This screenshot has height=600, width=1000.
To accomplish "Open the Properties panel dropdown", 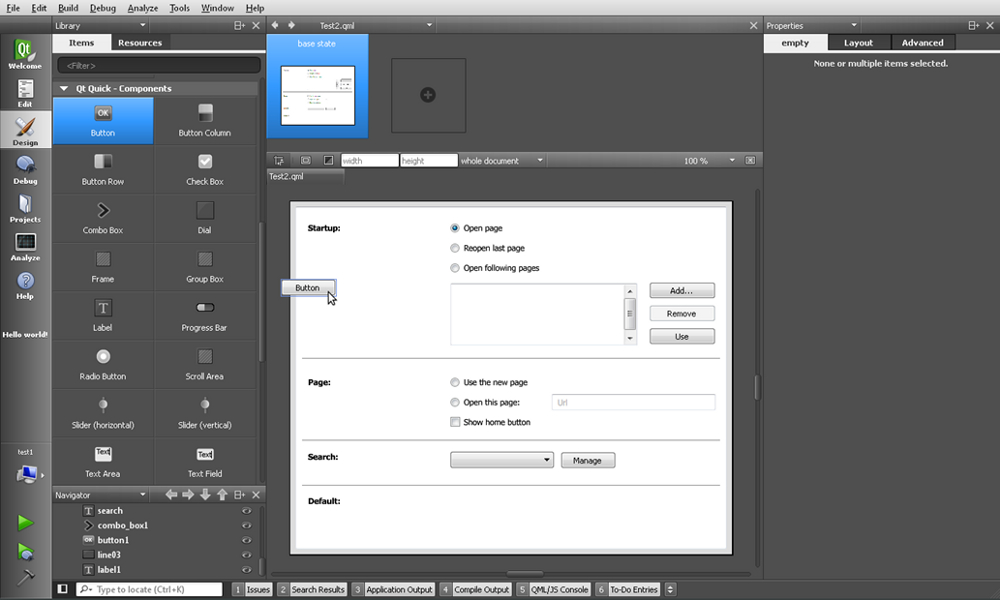I will pyautogui.click(x=854, y=26).
